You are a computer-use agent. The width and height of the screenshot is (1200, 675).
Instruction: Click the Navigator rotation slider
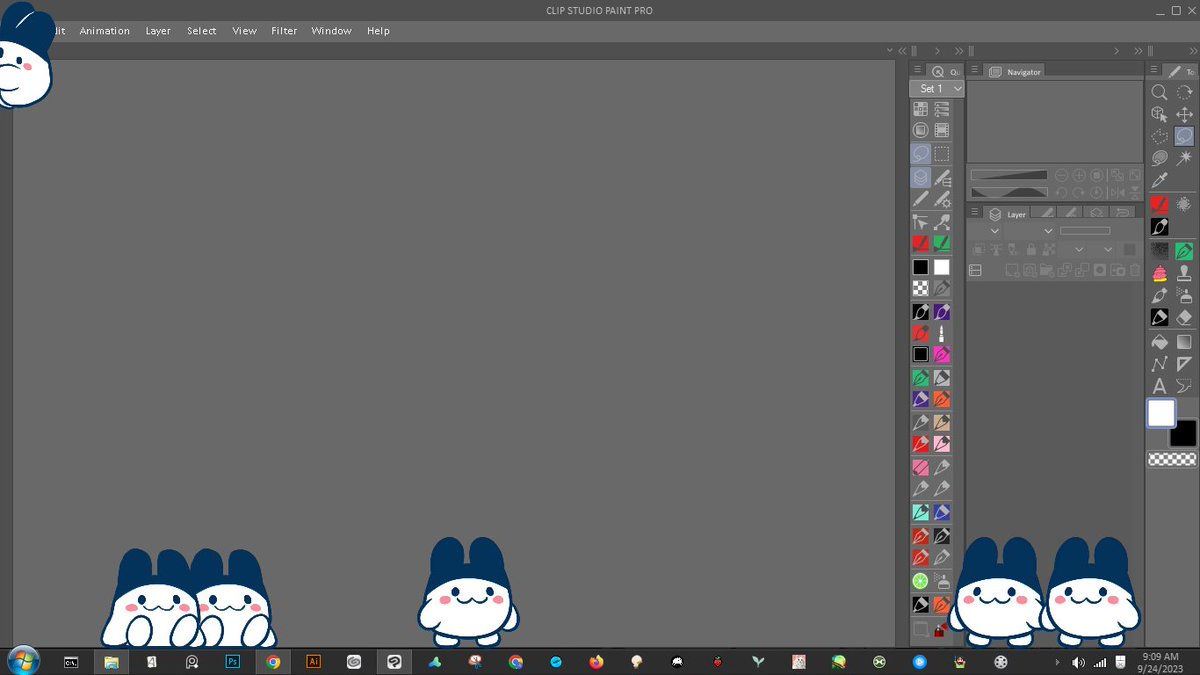click(x=1009, y=192)
